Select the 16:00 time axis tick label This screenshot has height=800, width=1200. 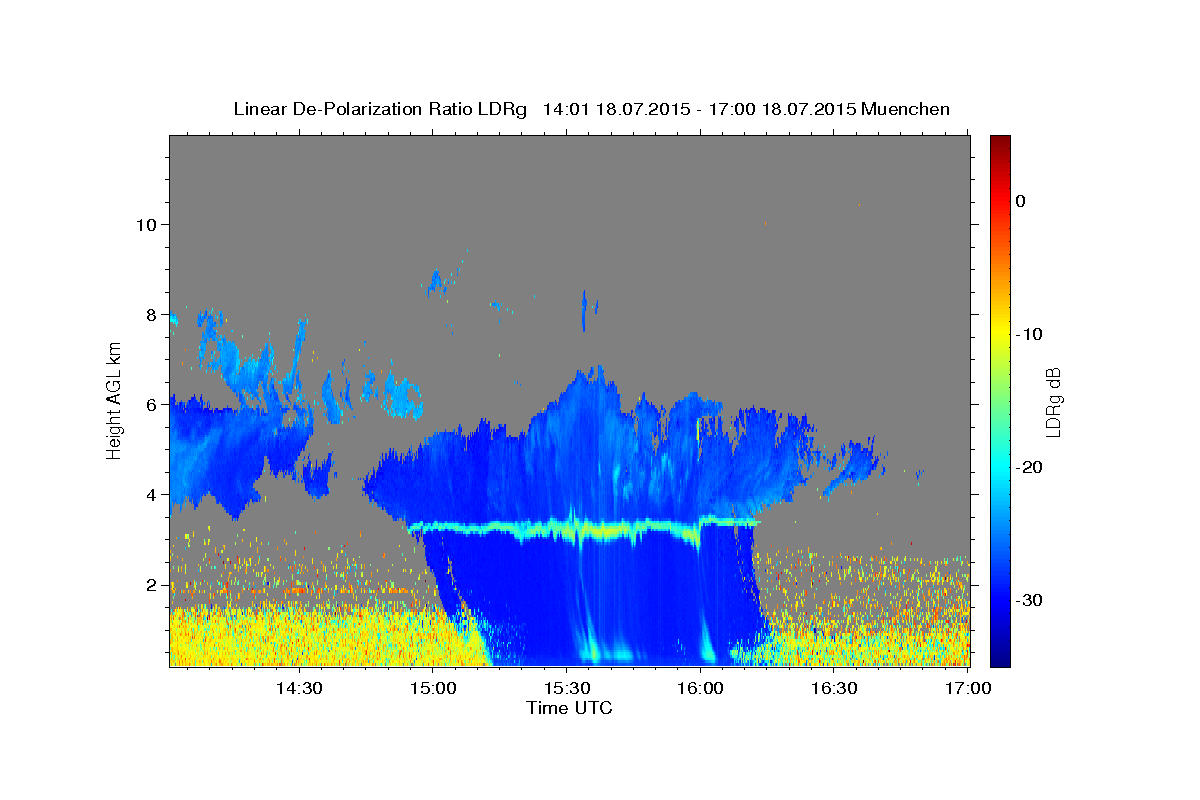click(700, 688)
